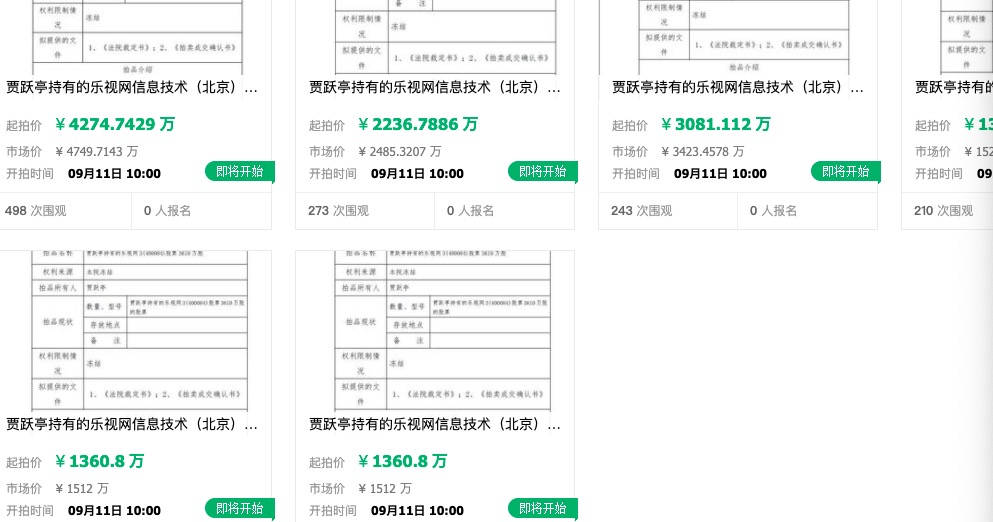The image size is (993, 522).
Task: Select ¥1360.8 万 price in first second-row card
Action: click(99, 461)
